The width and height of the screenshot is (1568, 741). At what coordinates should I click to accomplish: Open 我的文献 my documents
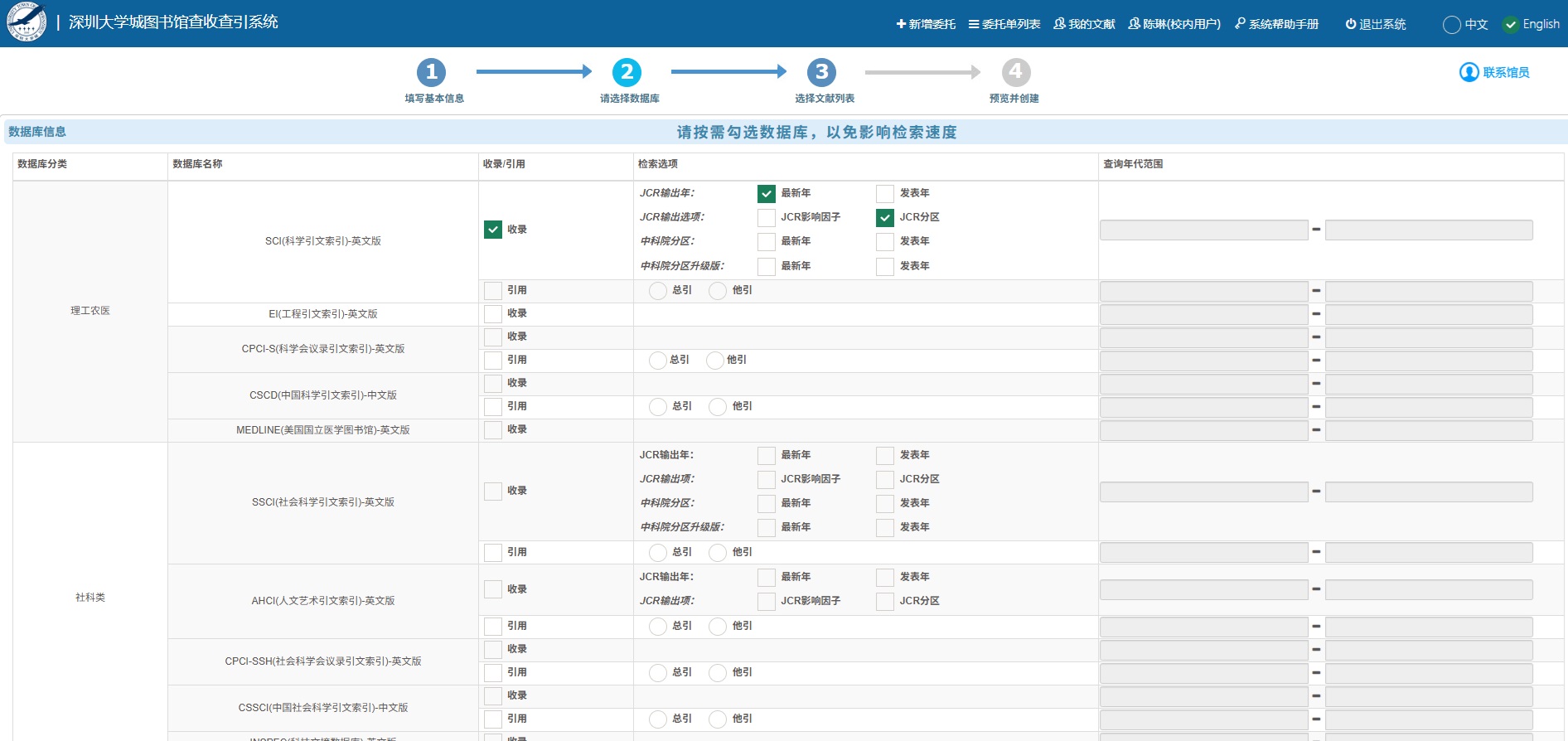tap(1084, 24)
